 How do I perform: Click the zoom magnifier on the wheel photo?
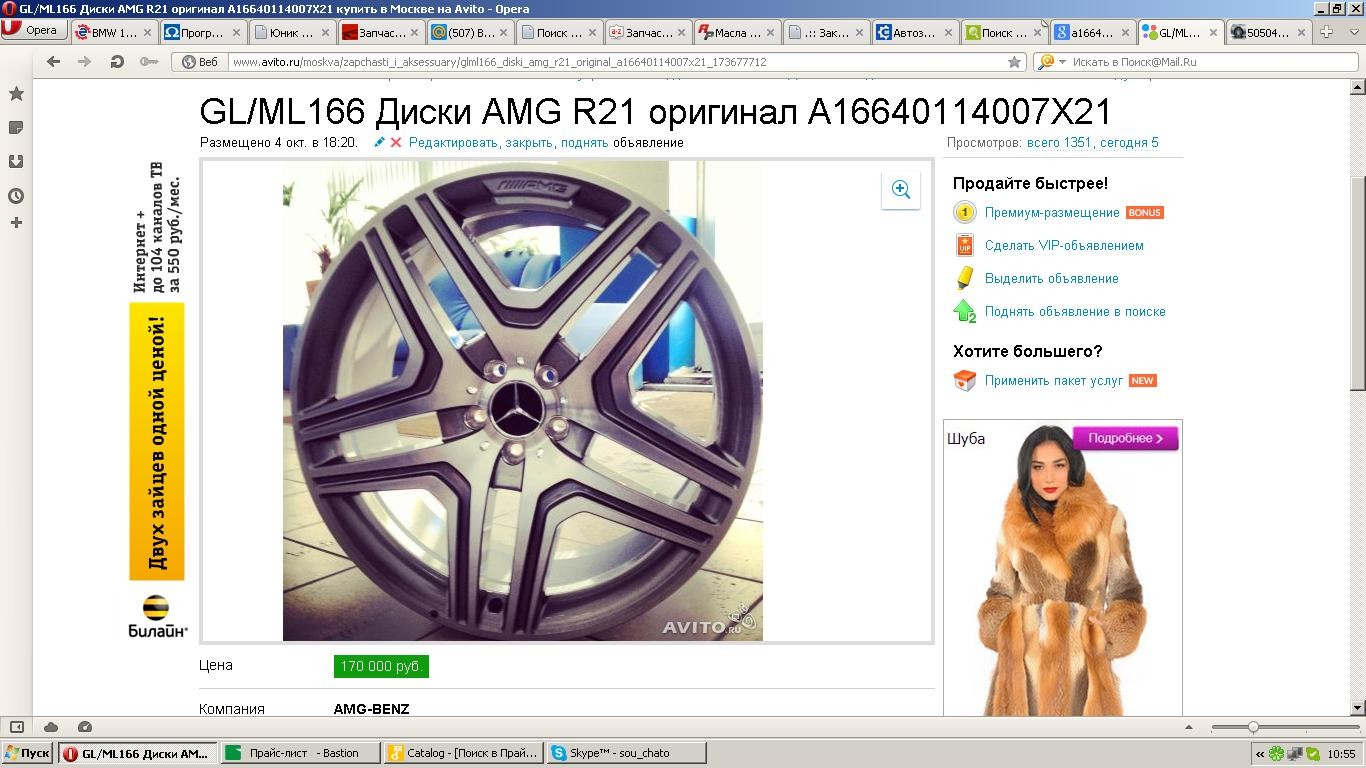pyautogui.click(x=900, y=190)
